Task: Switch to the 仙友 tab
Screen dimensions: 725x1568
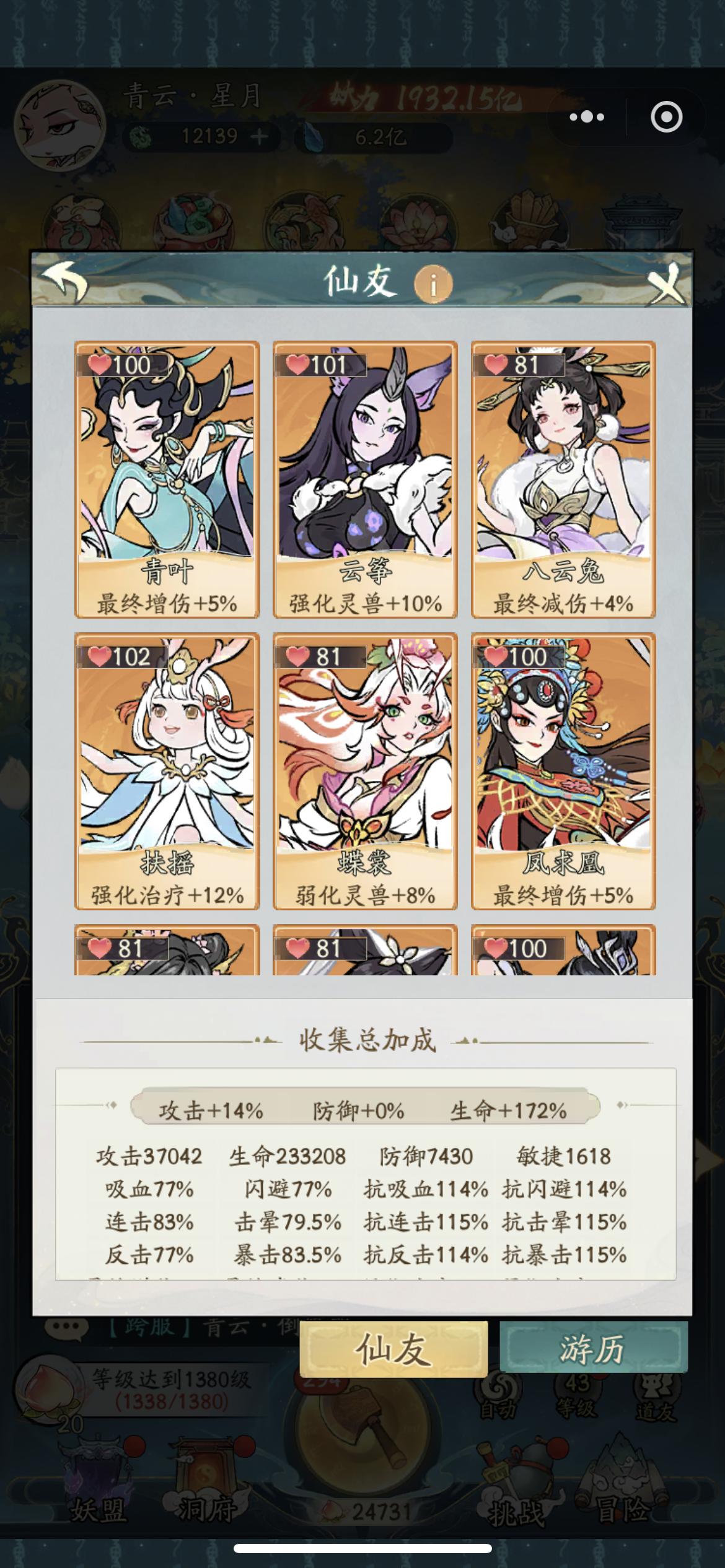Action: [x=393, y=1349]
